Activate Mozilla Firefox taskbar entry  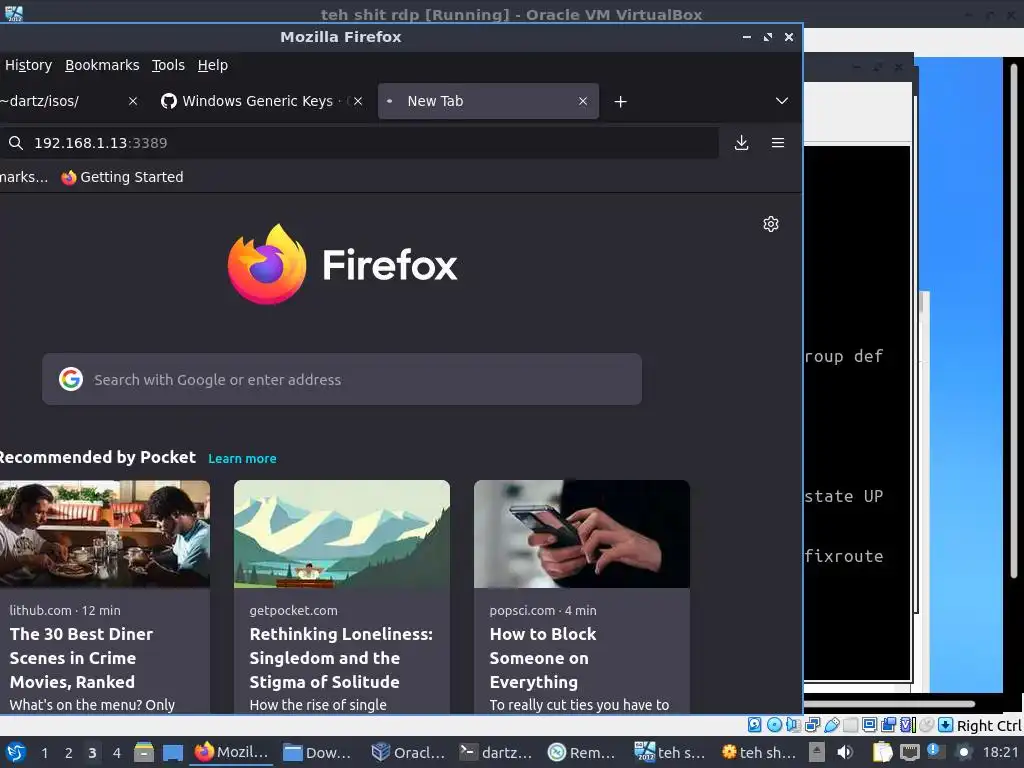coord(232,752)
